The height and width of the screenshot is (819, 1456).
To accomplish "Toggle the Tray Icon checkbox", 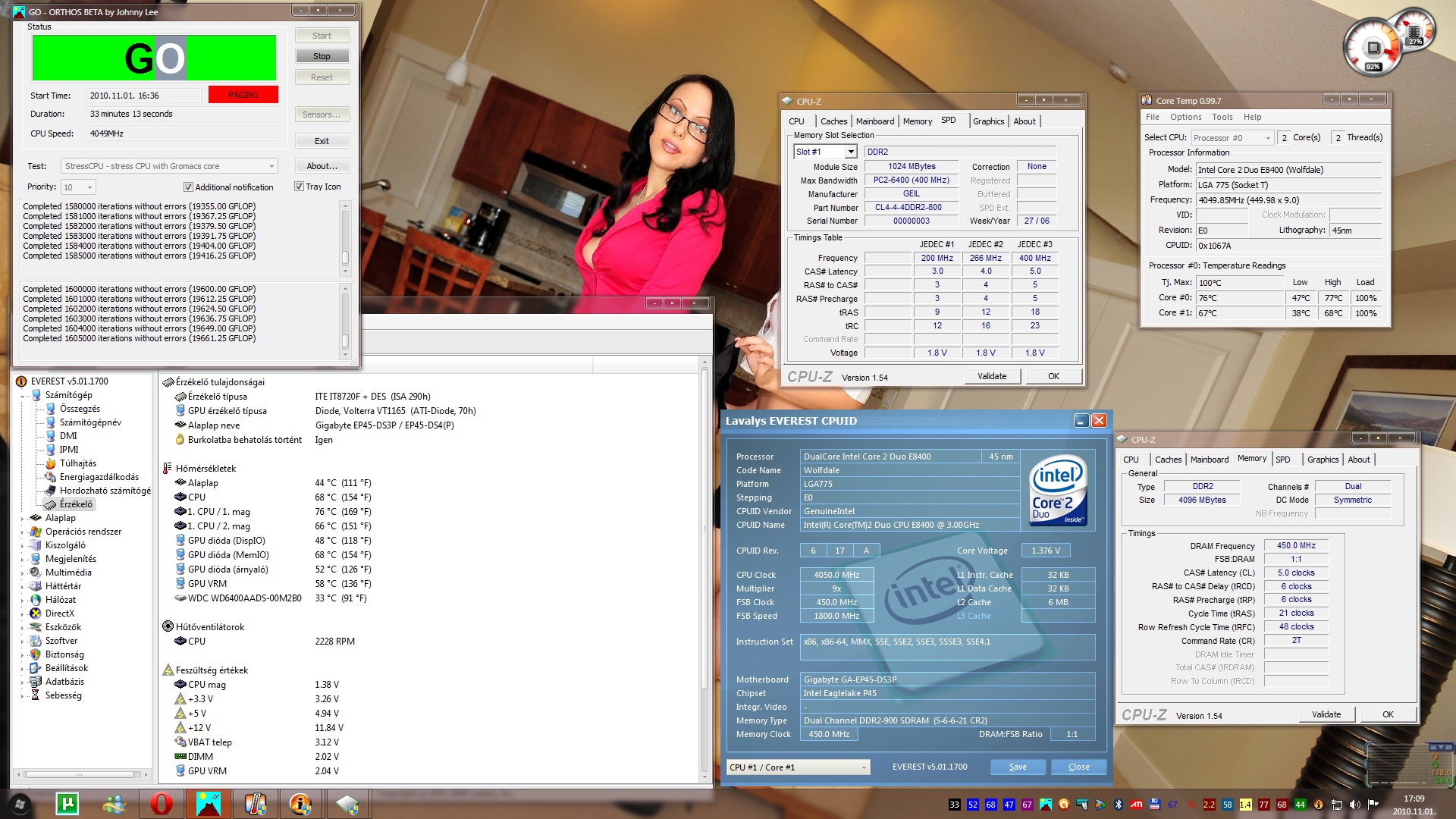I will [x=299, y=187].
